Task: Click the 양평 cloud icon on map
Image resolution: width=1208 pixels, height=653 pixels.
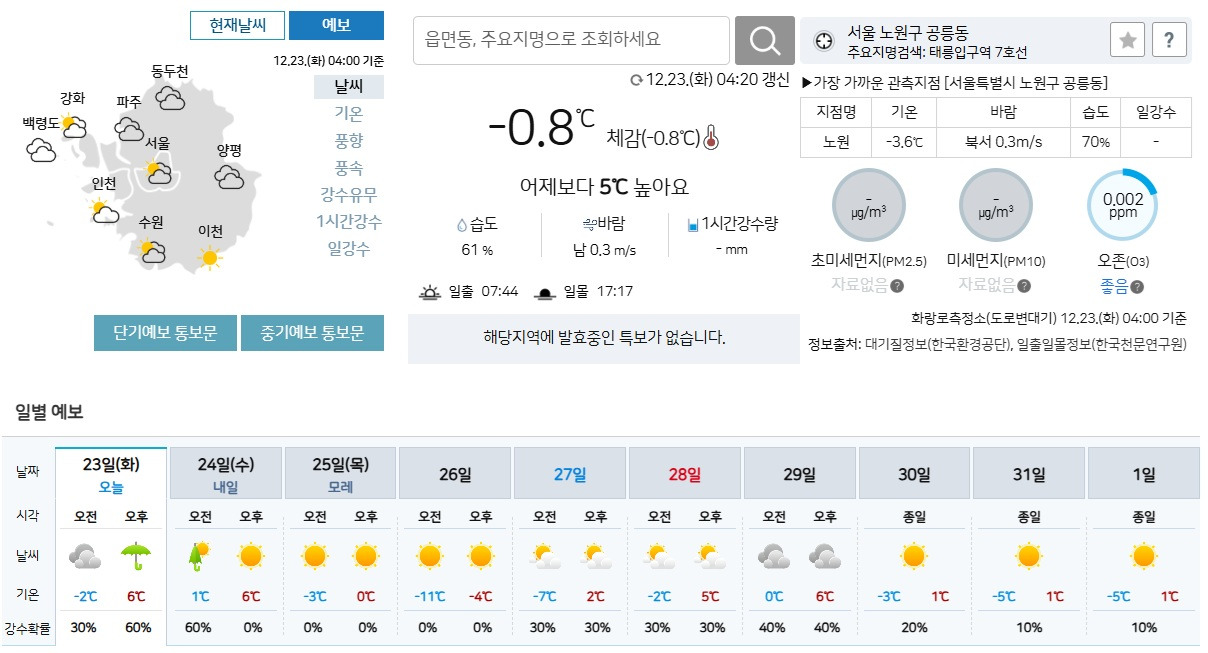Action: (229, 178)
